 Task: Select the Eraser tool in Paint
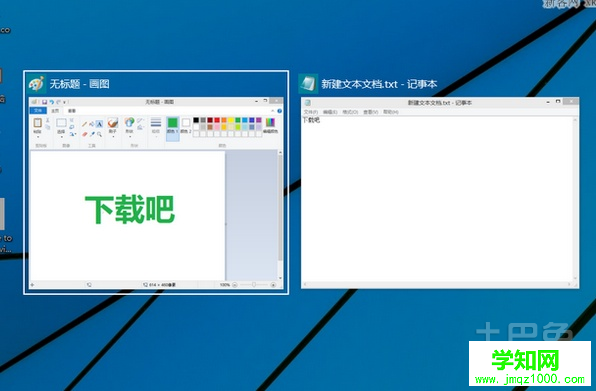point(84,134)
